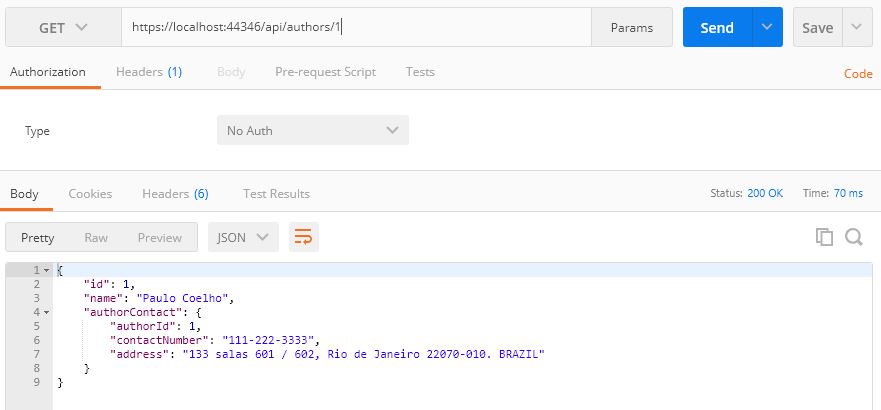Expand the Save options arrow
The width and height of the screenshot is (881, 410).
pyautogui.click(x=856, y=27)
